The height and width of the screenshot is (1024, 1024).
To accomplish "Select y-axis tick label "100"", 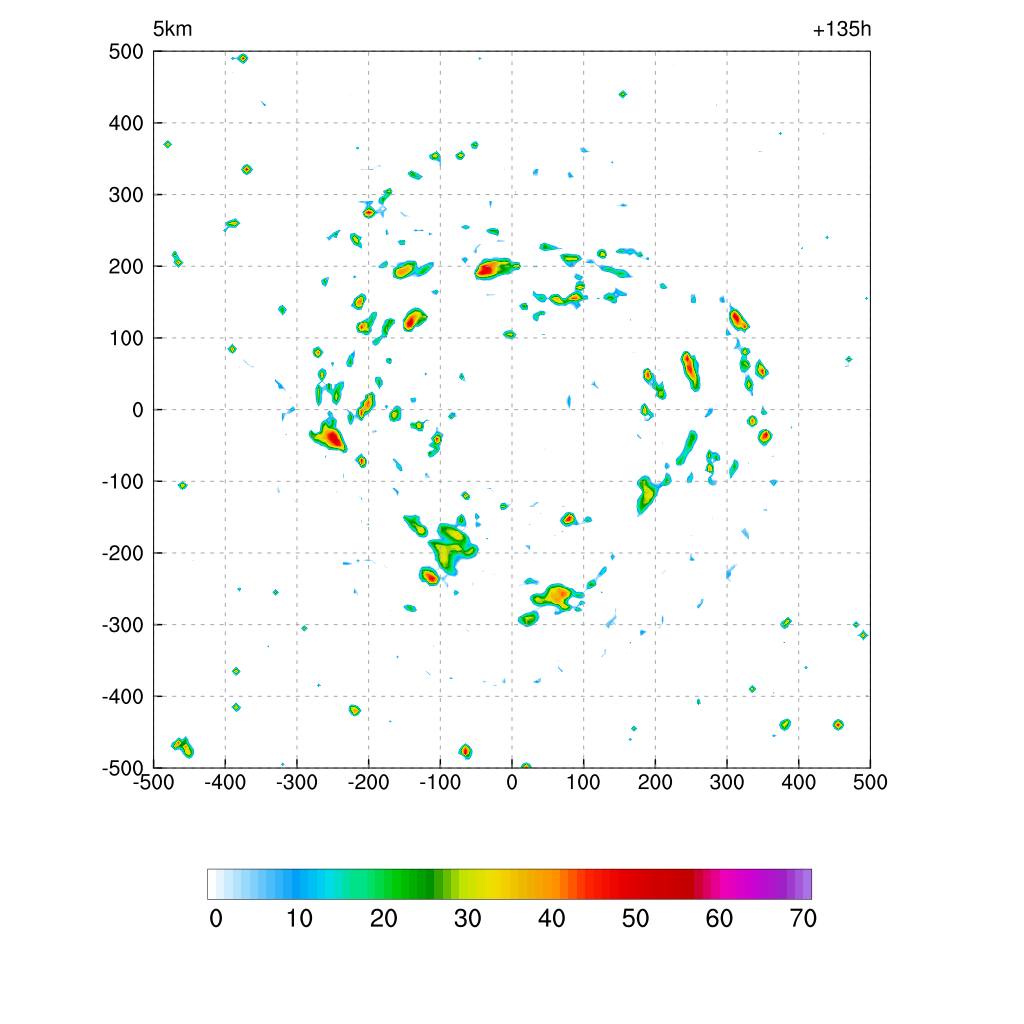I will click(126, 338).
